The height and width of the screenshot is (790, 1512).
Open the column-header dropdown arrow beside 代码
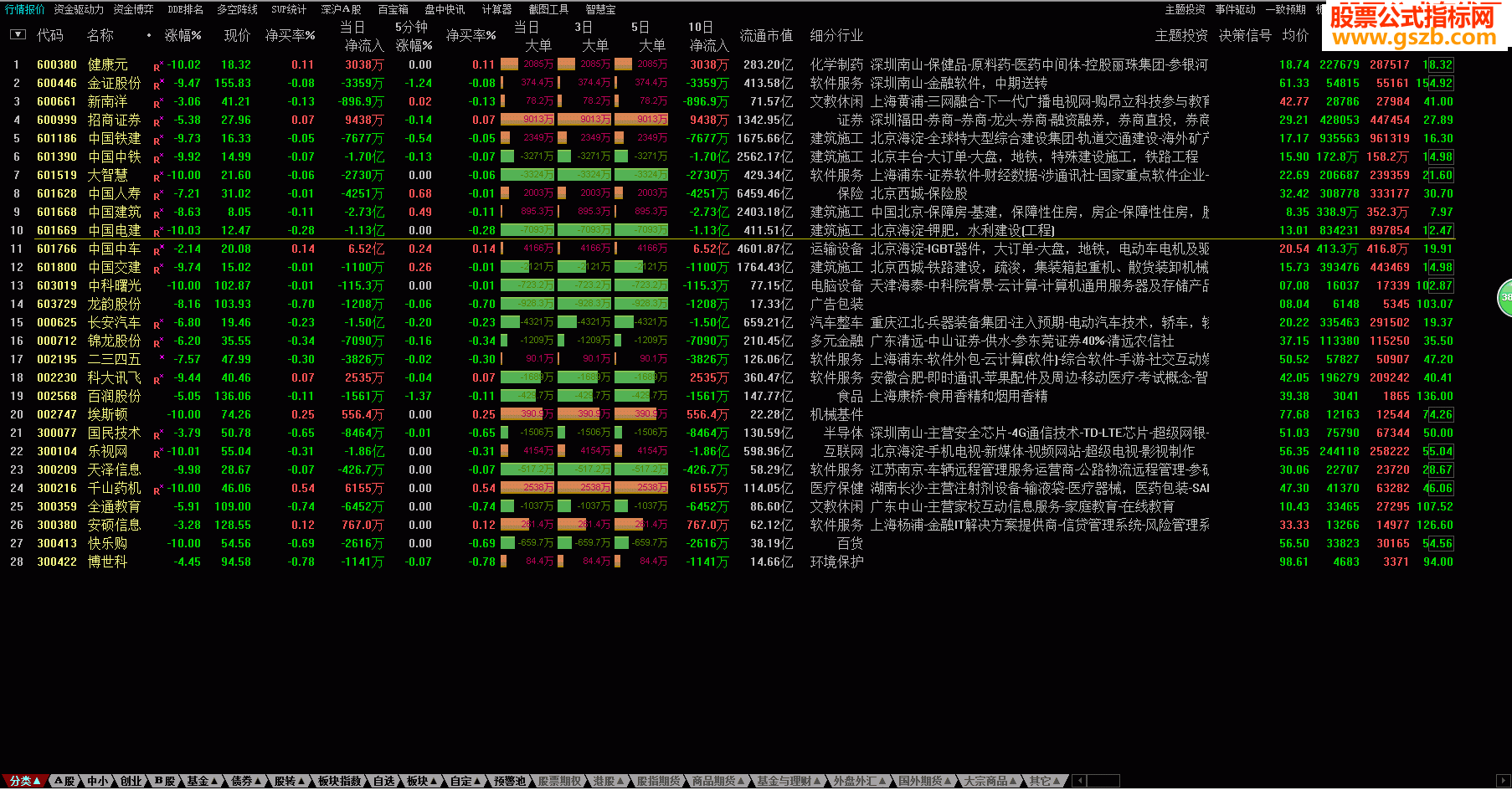pyautogui.click(x=18, y=35)
